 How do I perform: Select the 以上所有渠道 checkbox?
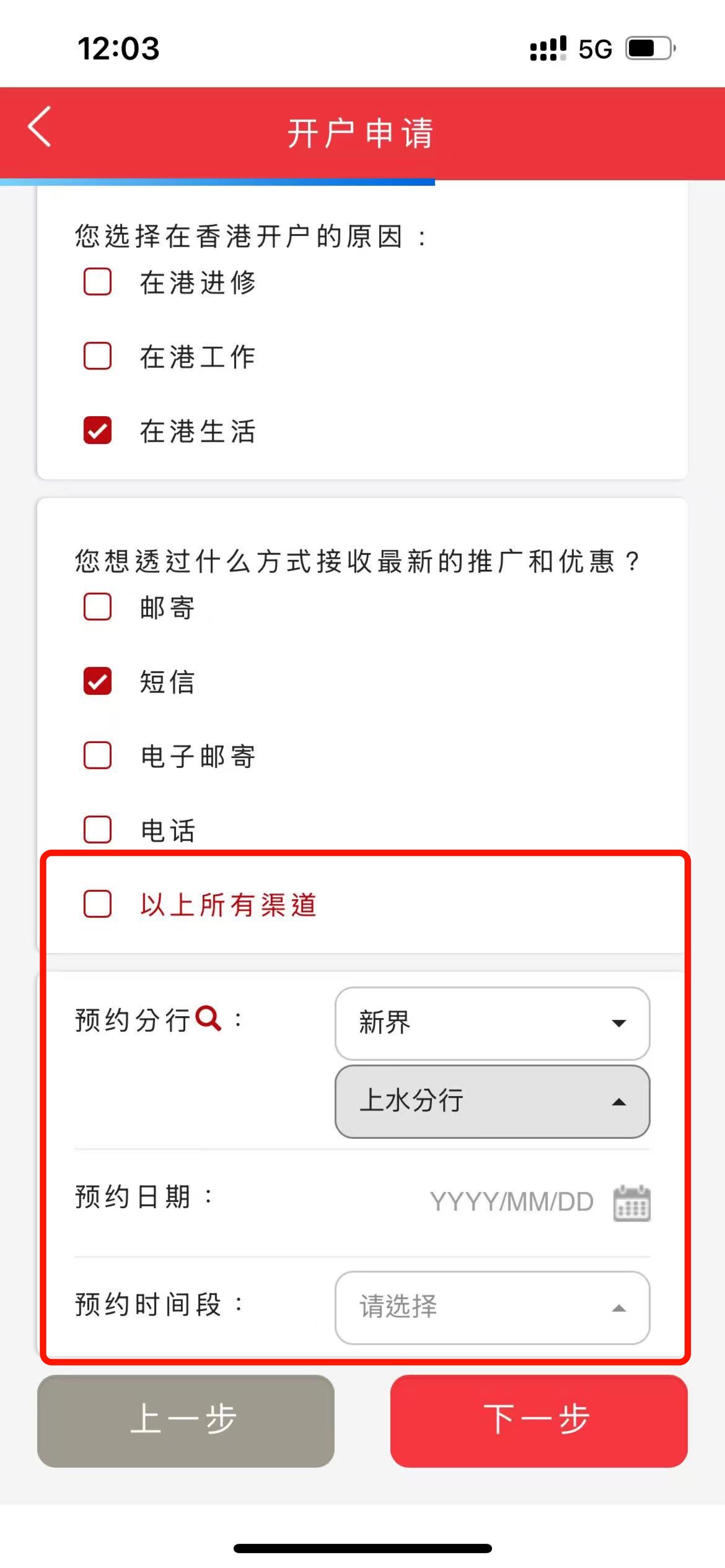coord(97,905)
